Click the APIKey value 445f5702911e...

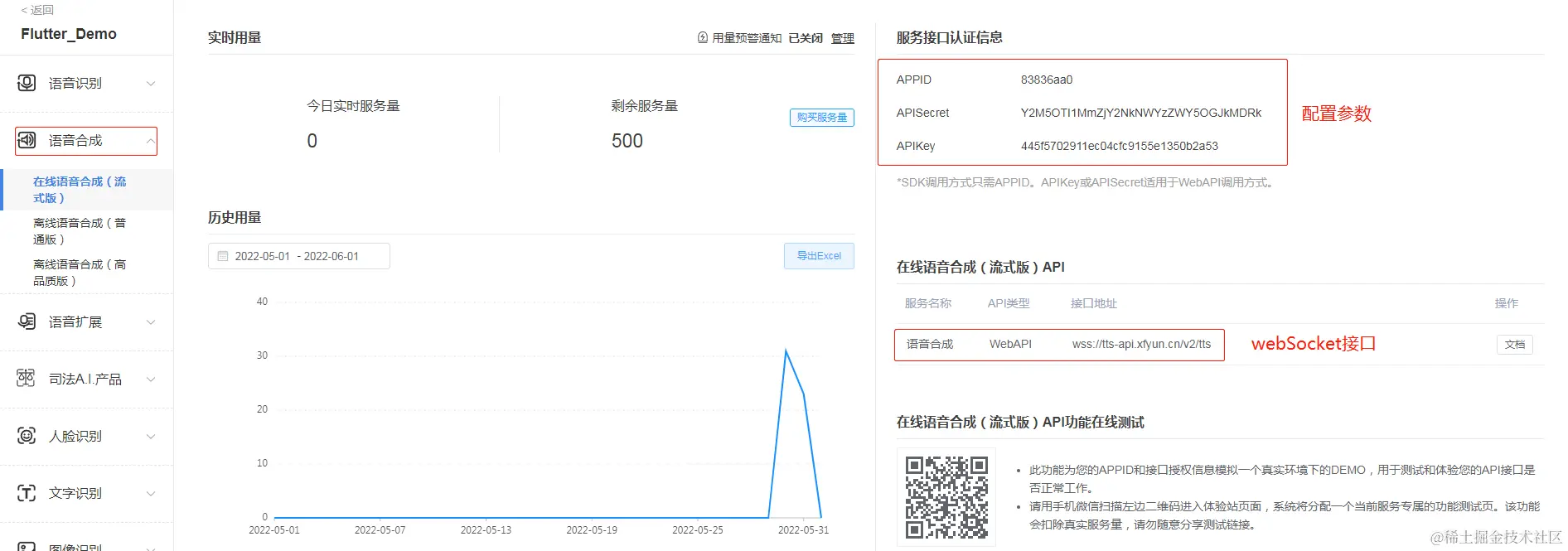pos(1120,146)
